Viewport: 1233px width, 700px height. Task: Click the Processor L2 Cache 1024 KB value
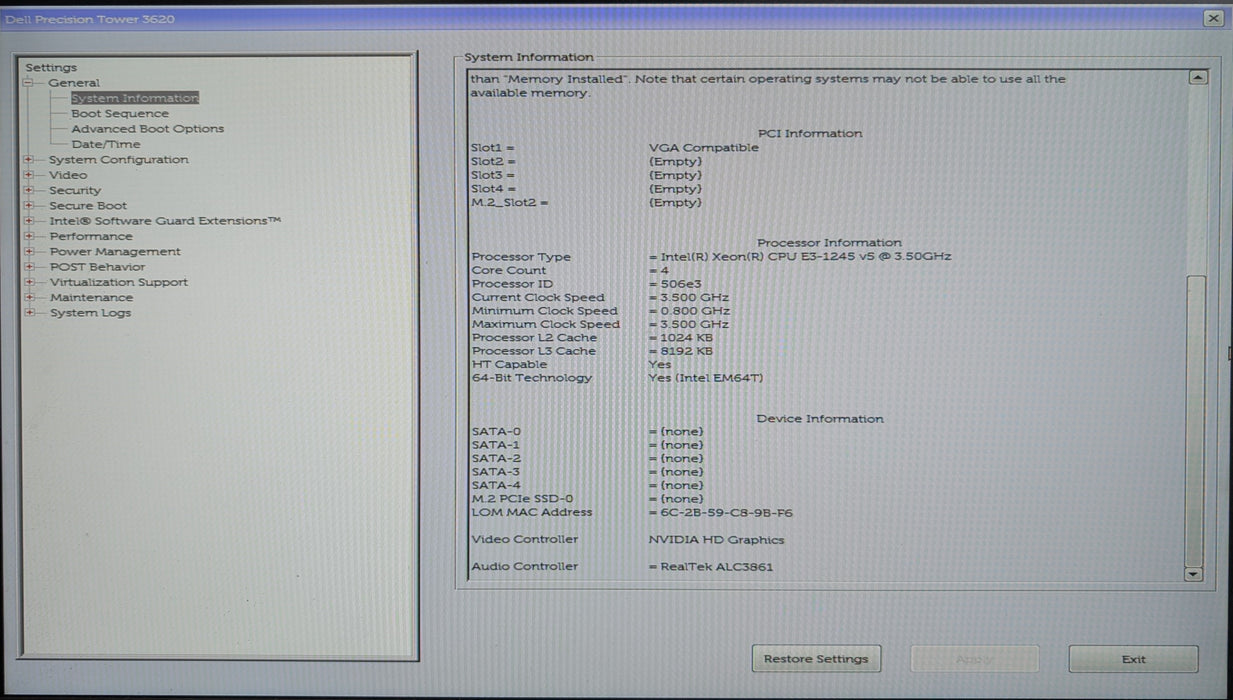click(686, 338)
